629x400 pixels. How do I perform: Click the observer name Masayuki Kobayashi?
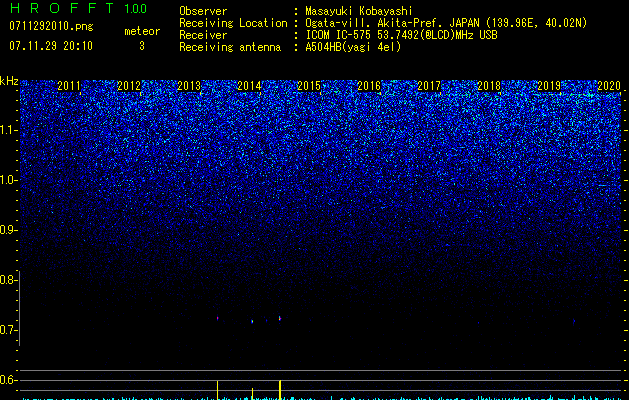click(359, 11)
